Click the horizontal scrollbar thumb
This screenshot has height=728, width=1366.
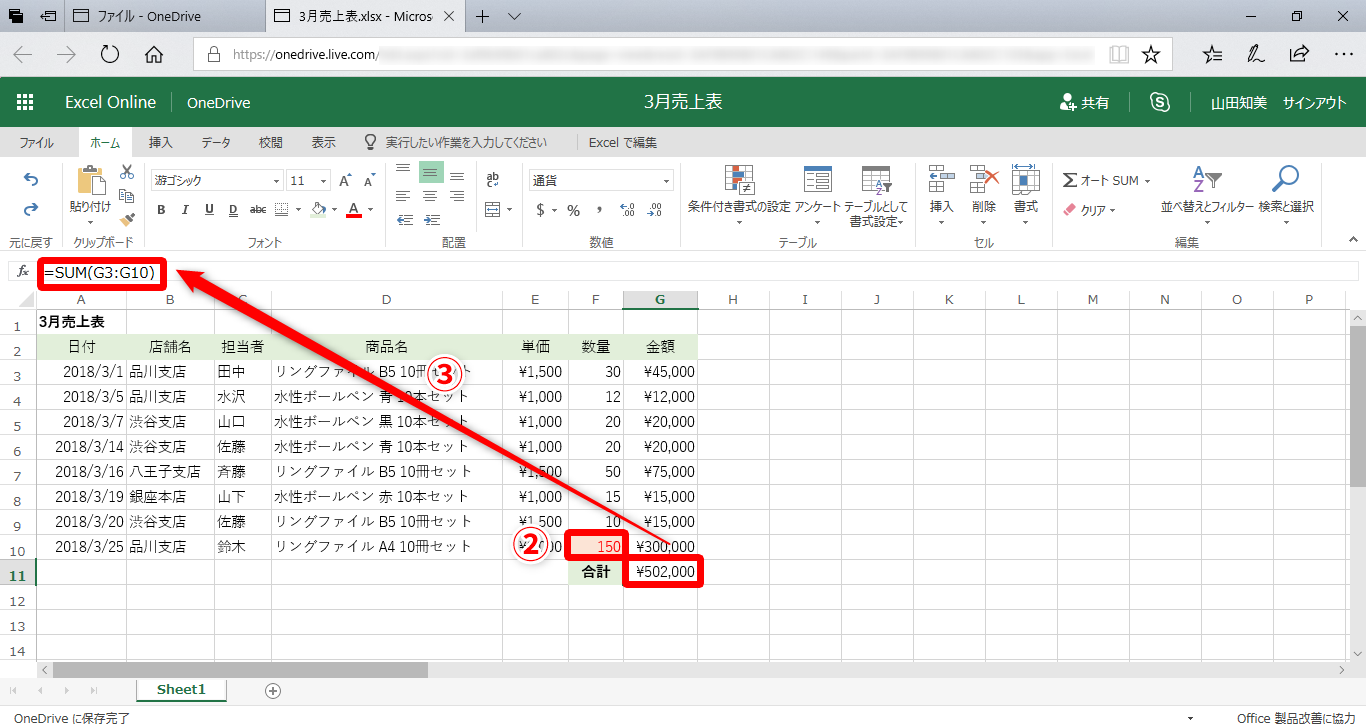pyautogui.click(x=240, y=670)
